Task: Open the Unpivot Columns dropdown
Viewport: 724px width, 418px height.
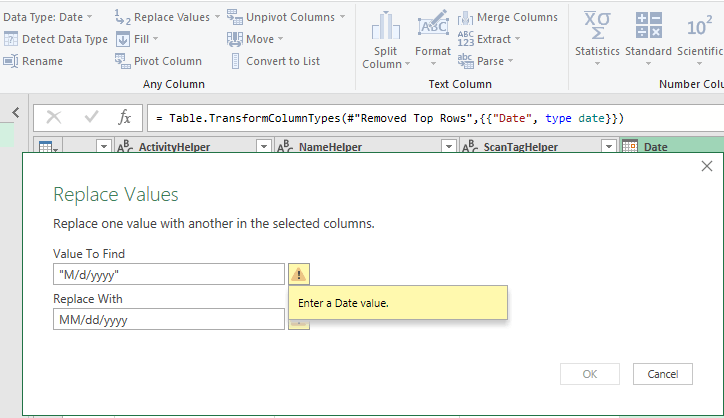Action: click(x=343, y=17)
